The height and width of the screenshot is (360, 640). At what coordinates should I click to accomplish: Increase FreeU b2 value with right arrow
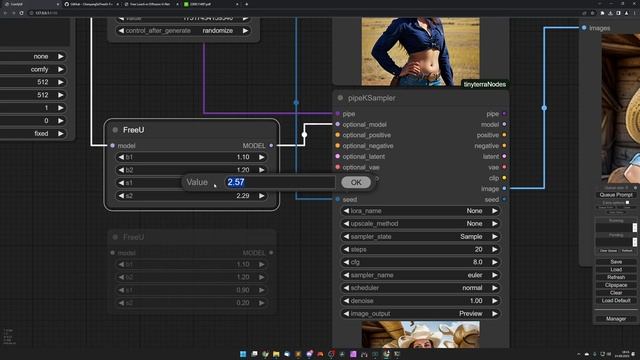point(262,170)
